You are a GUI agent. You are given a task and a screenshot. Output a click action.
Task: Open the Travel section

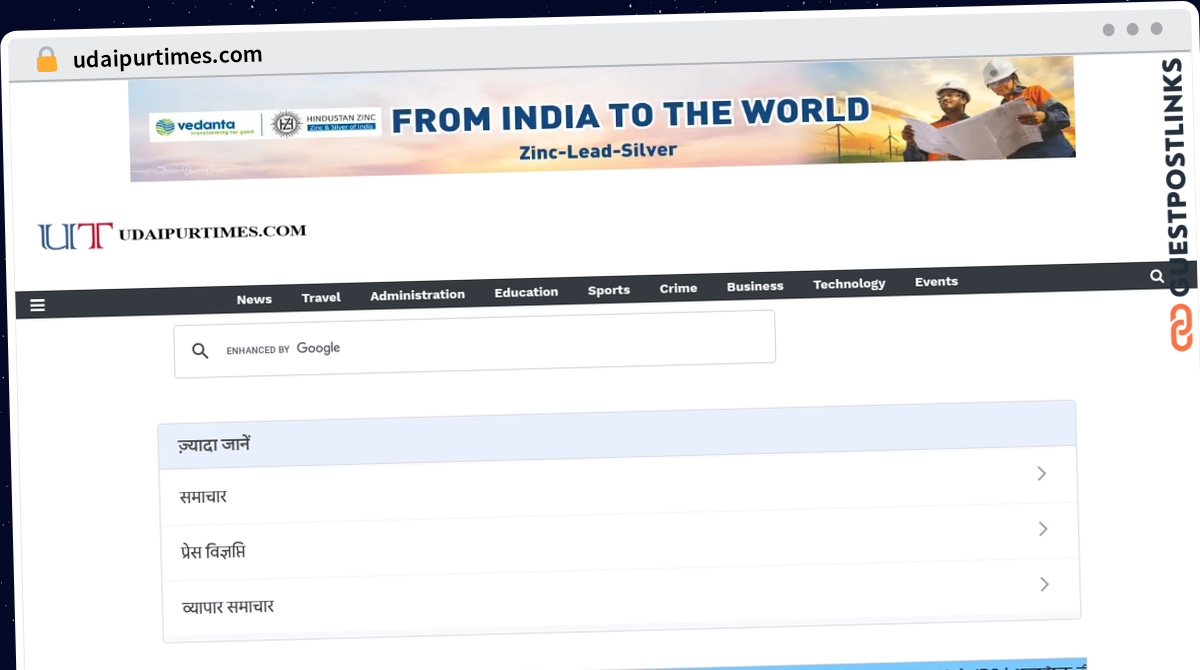321,297
